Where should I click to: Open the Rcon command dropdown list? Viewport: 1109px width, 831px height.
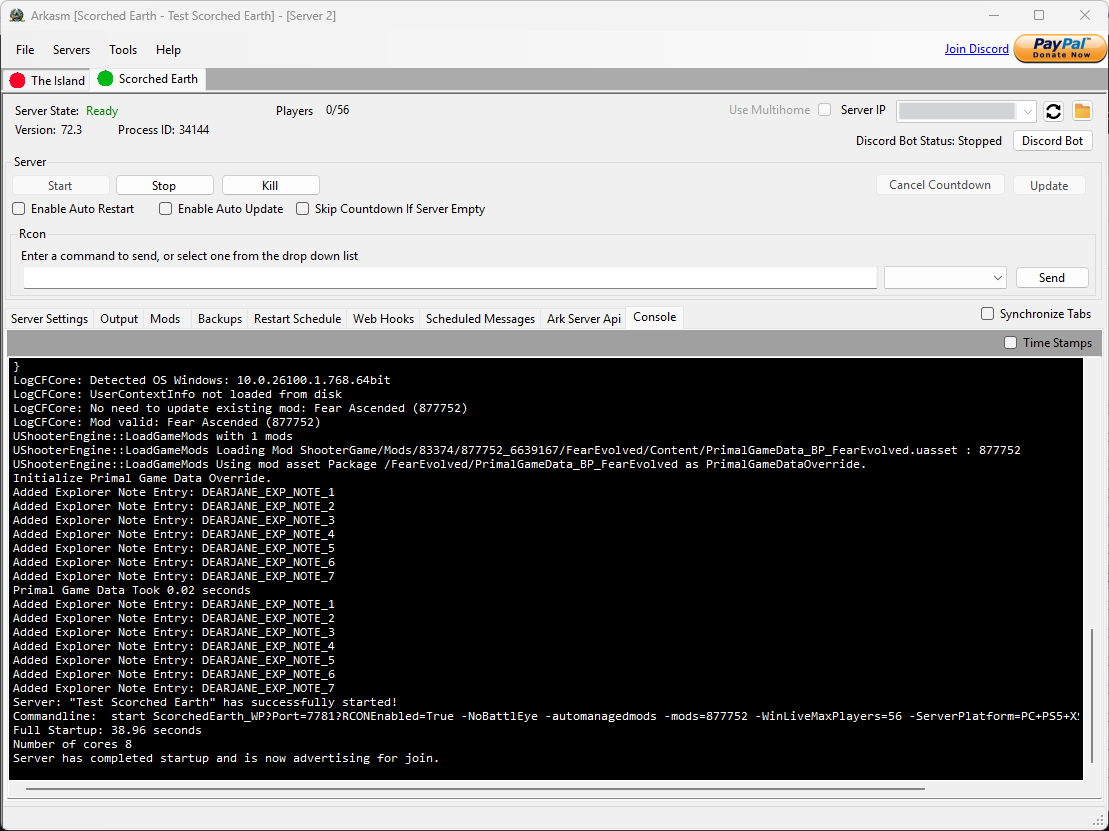(x=998, y=277)
